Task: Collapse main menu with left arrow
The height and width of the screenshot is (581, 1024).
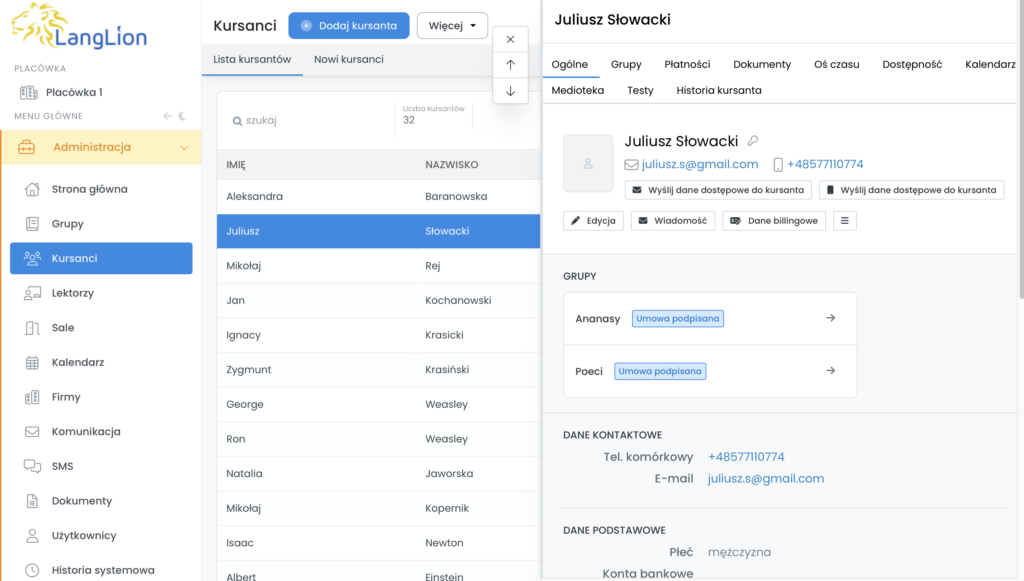Action: (x=168, y=116)
